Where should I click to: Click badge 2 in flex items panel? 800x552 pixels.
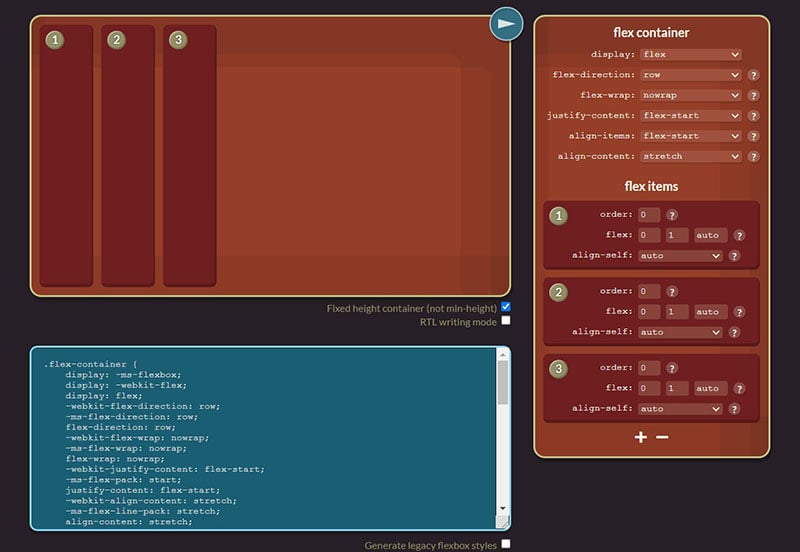[x=558, y=292]
